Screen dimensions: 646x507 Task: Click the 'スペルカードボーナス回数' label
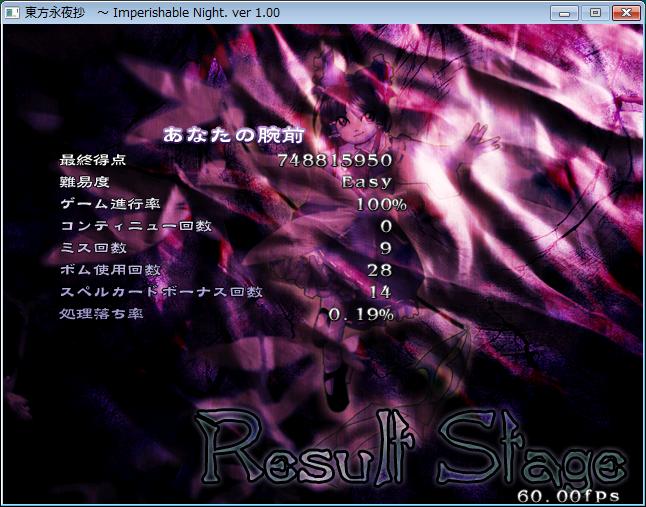[162, 292]
